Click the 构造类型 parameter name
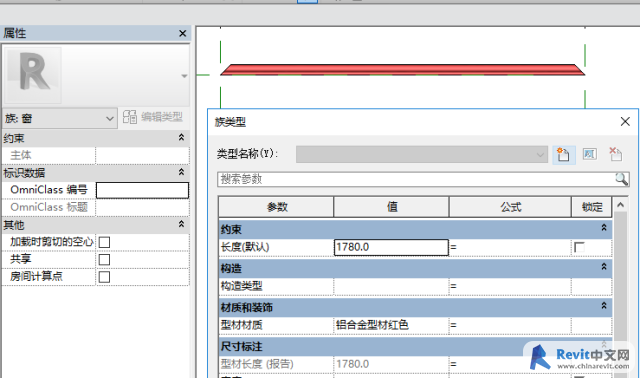The image size is (640, 378). coord(241,286)
